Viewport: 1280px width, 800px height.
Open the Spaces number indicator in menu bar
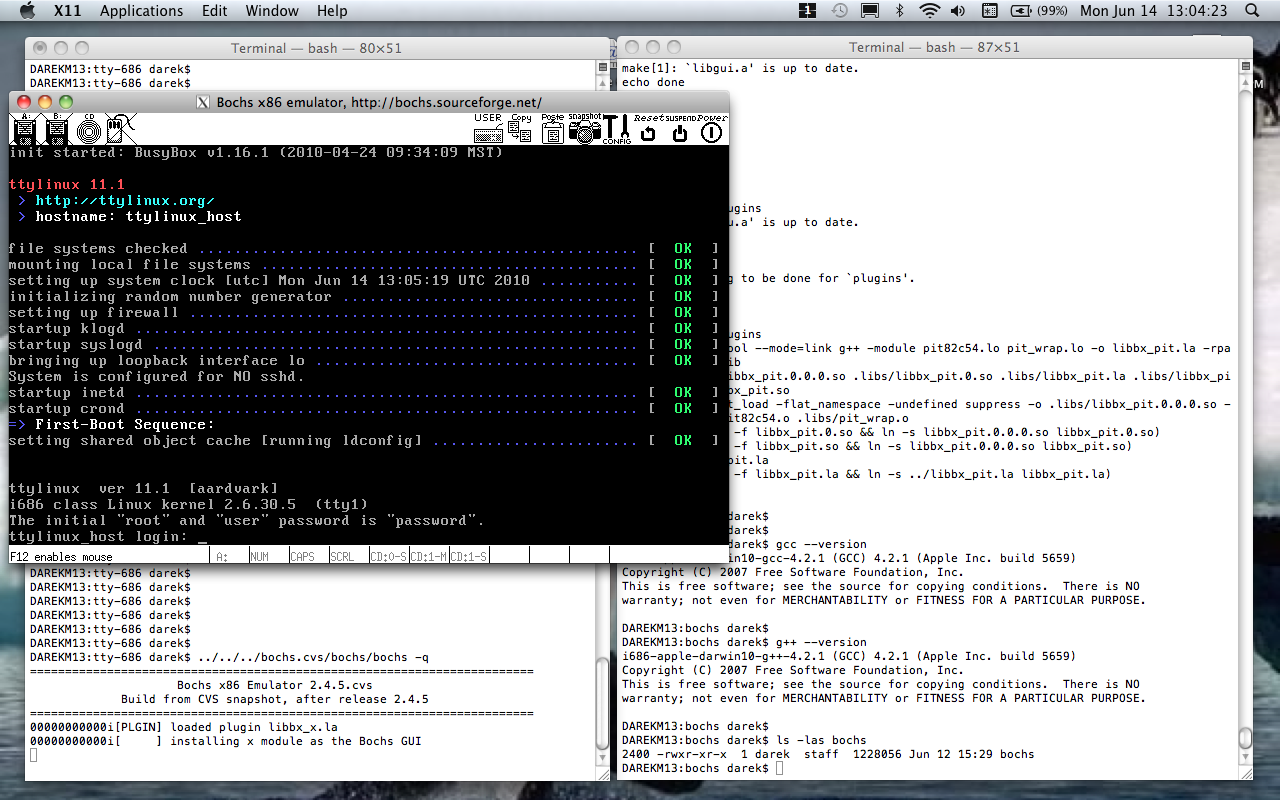pos(807,11)
